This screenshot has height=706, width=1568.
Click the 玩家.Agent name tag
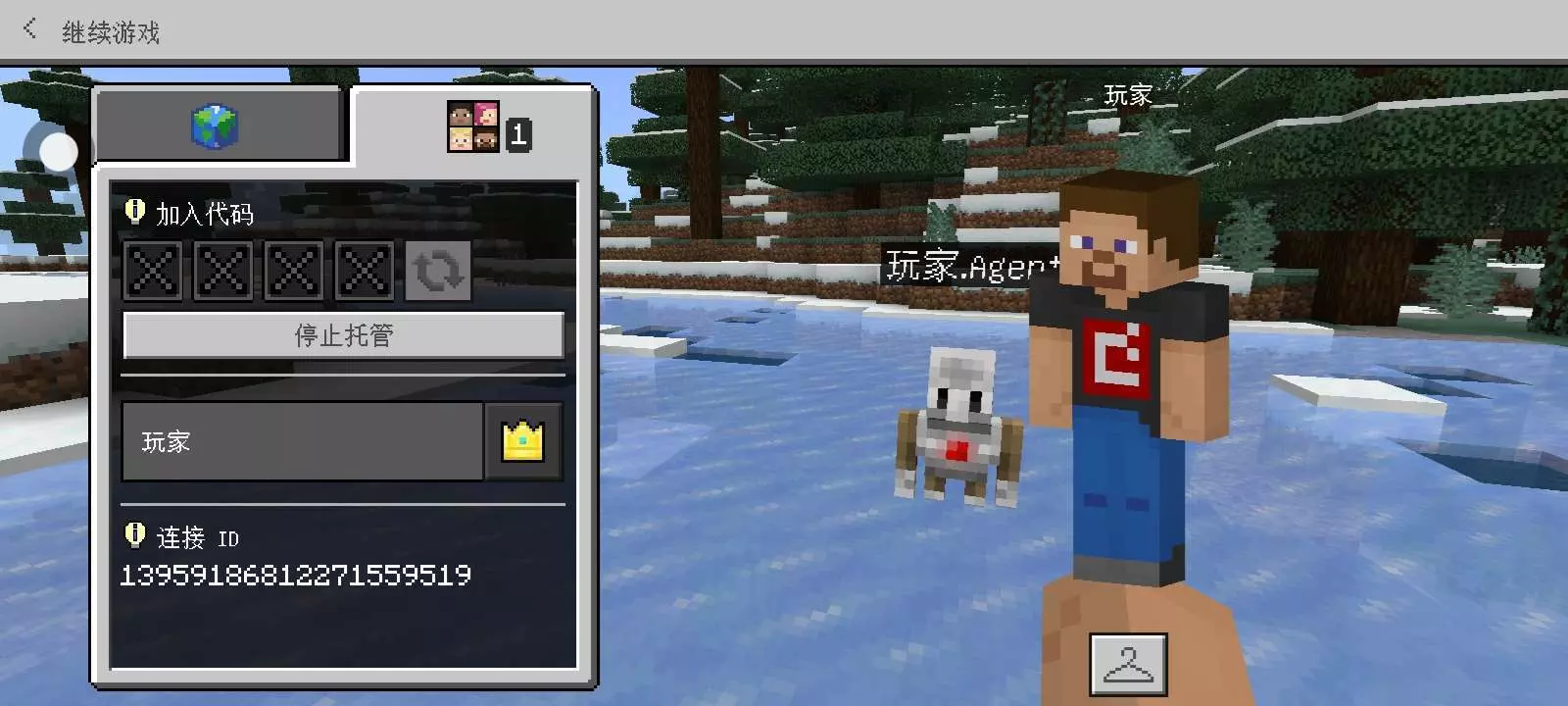point(972,266)
